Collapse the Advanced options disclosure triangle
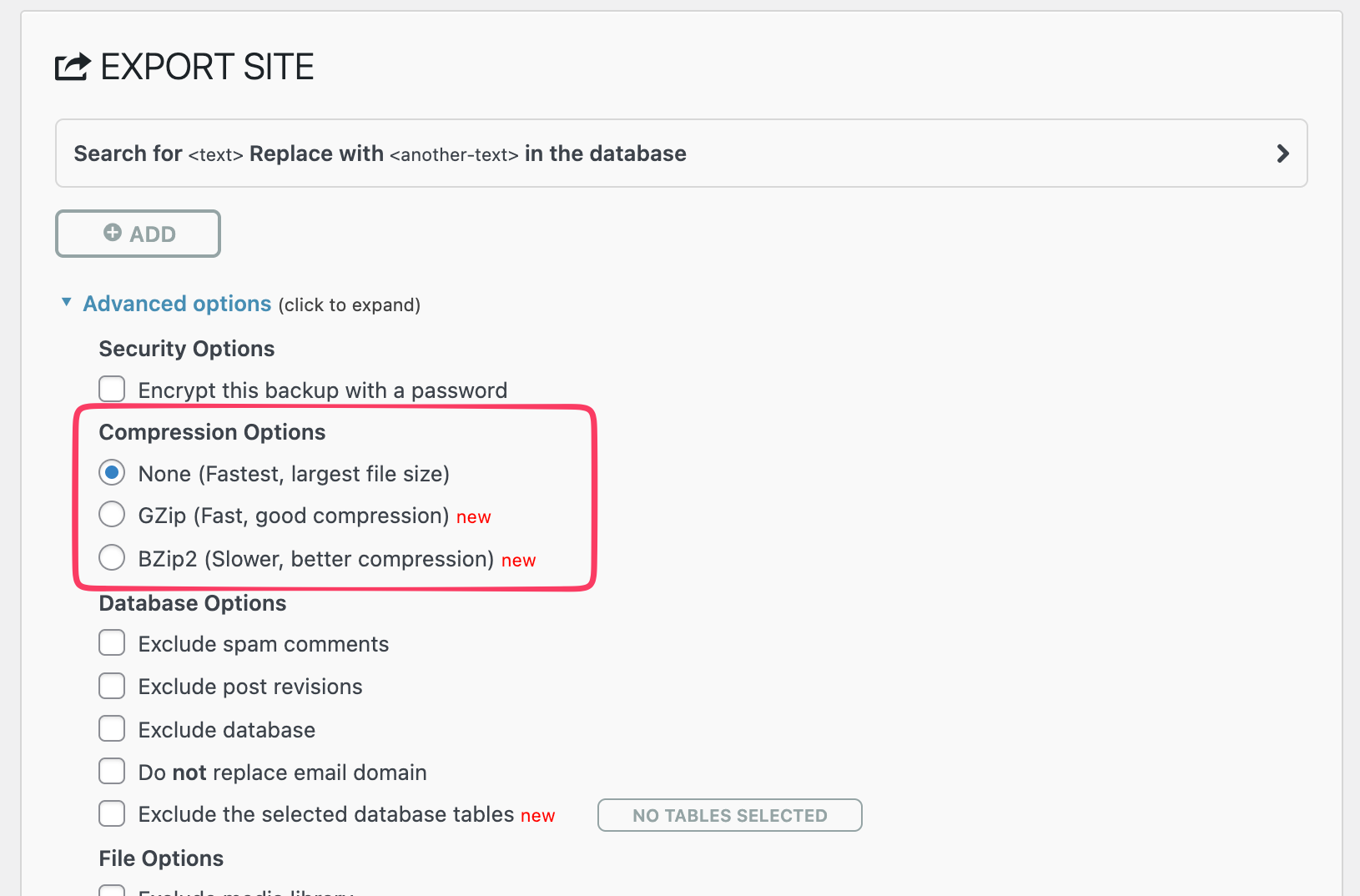 coord(67,302)
